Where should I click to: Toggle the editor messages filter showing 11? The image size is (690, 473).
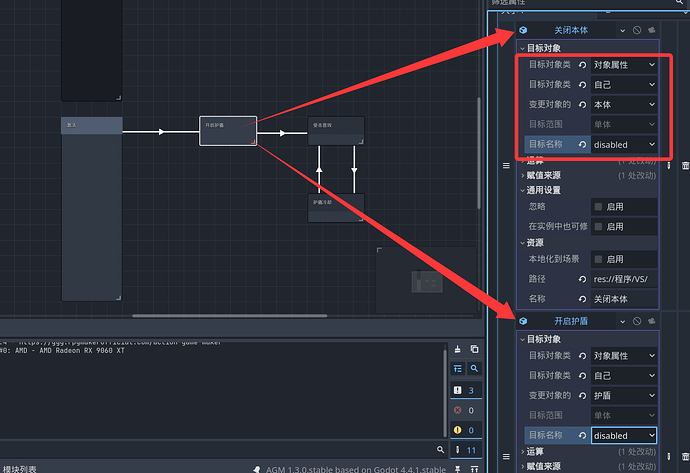click(x=466, y=450)
